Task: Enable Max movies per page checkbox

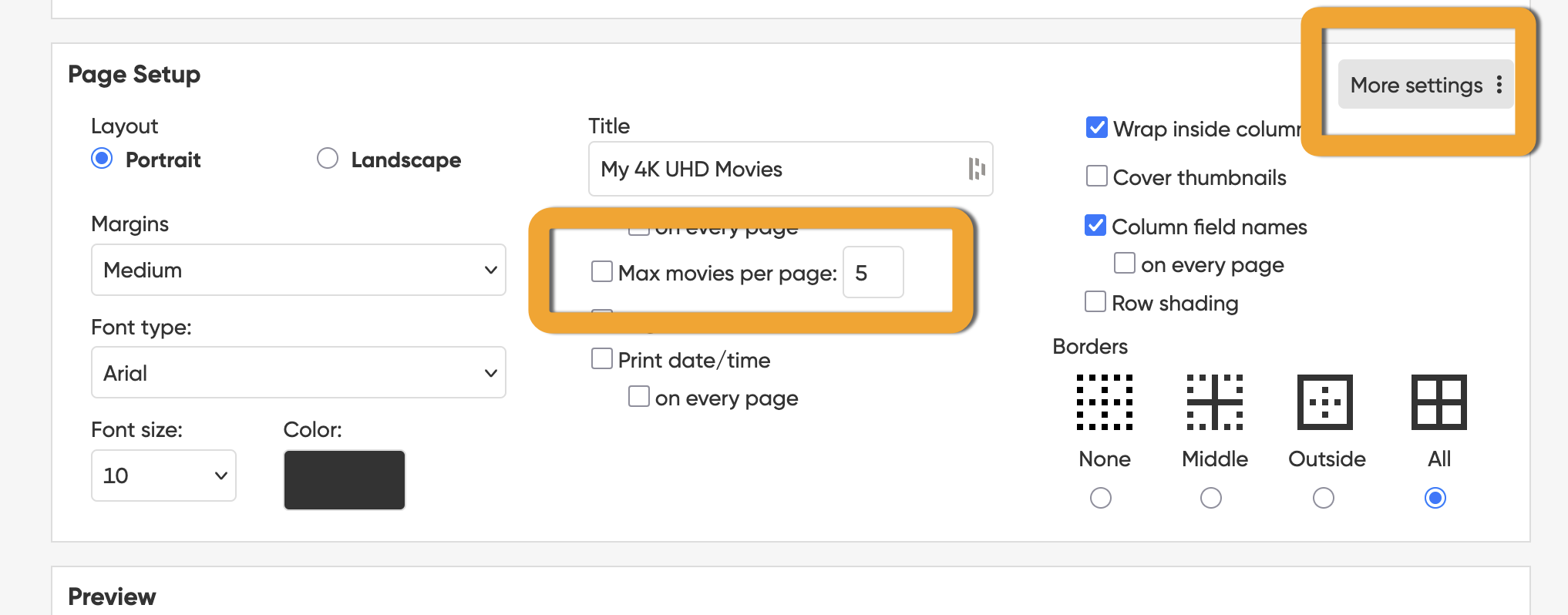Action: click(x=602, y=271)
